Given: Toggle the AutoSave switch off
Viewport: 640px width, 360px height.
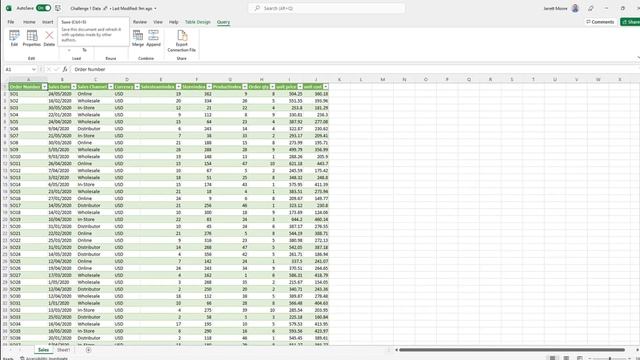Looking at the screenshot, I should pos(43,8).
